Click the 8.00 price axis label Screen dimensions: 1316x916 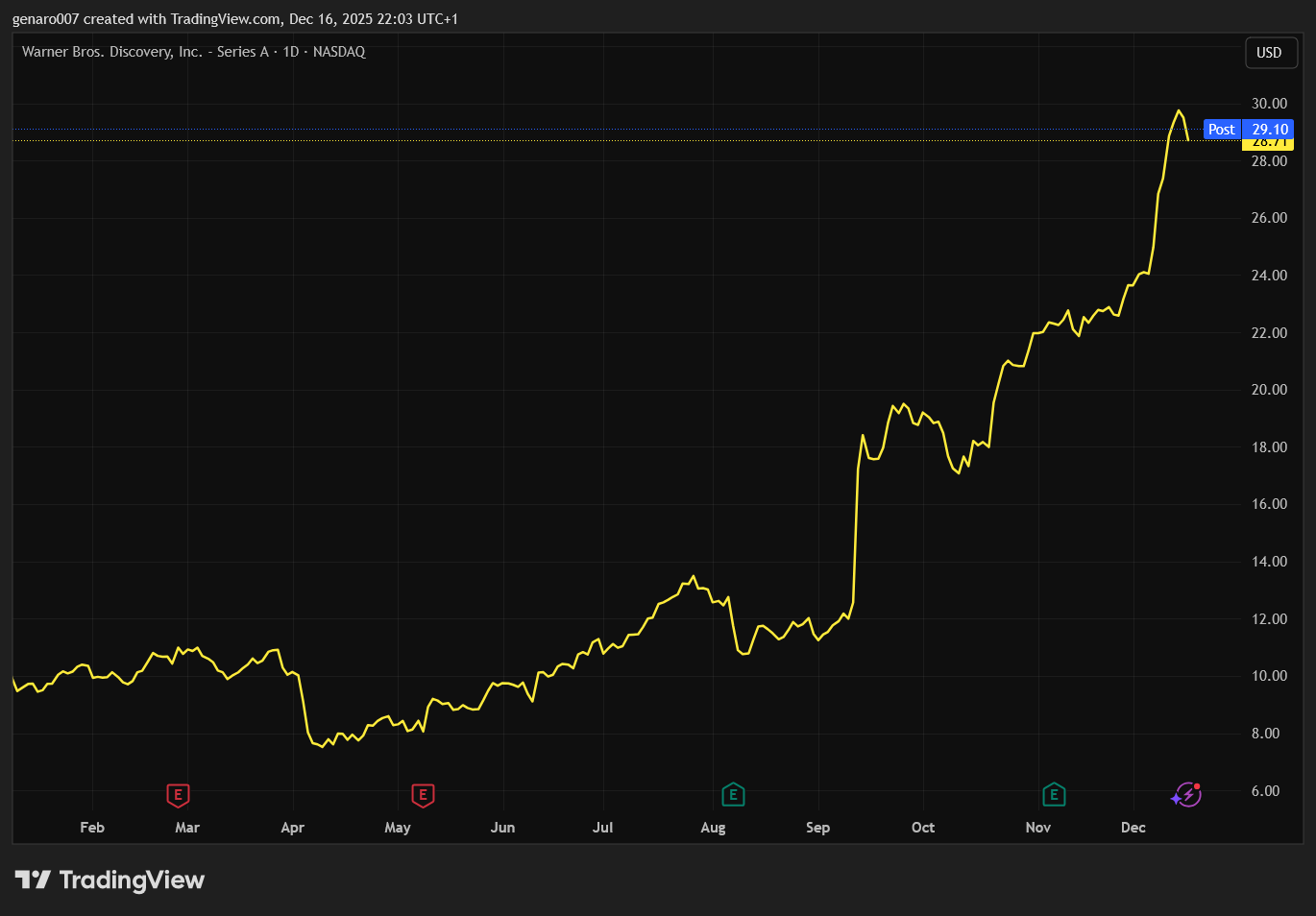(x=1265, y=734)
